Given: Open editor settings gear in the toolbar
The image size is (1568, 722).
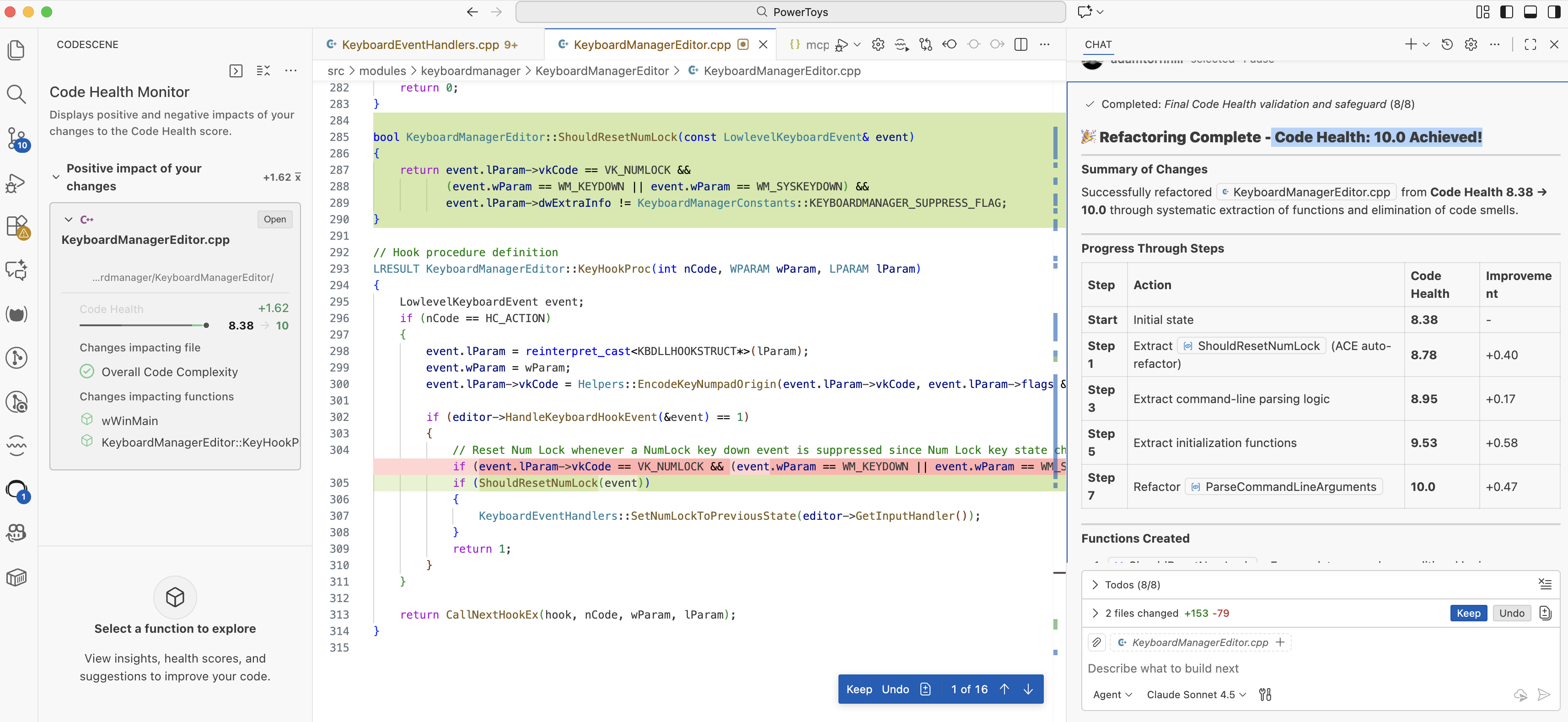Looking at the screenshot, I should (x=878, y=44).
